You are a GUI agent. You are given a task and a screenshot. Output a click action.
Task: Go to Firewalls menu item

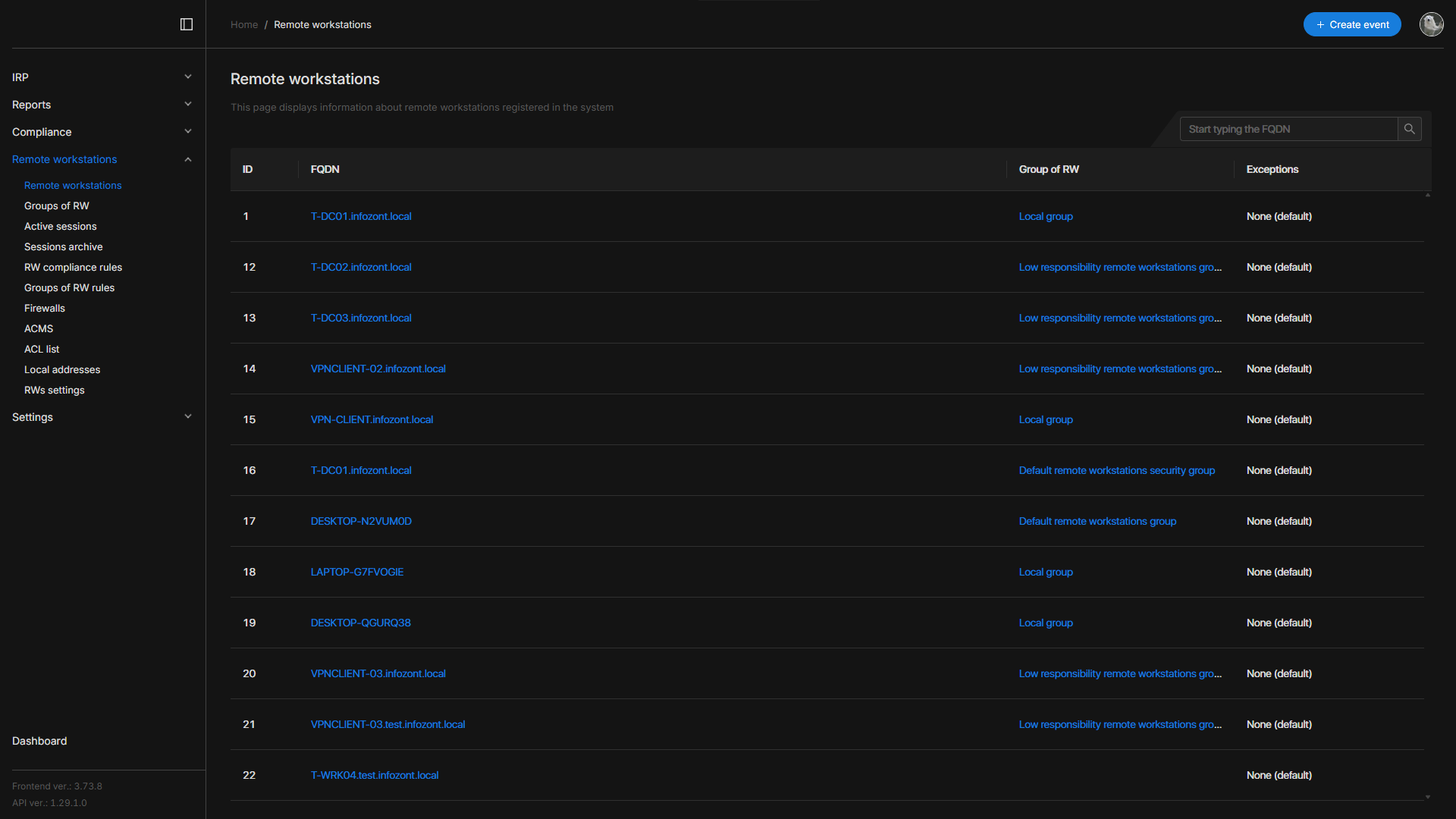click(x=45, y=308)
